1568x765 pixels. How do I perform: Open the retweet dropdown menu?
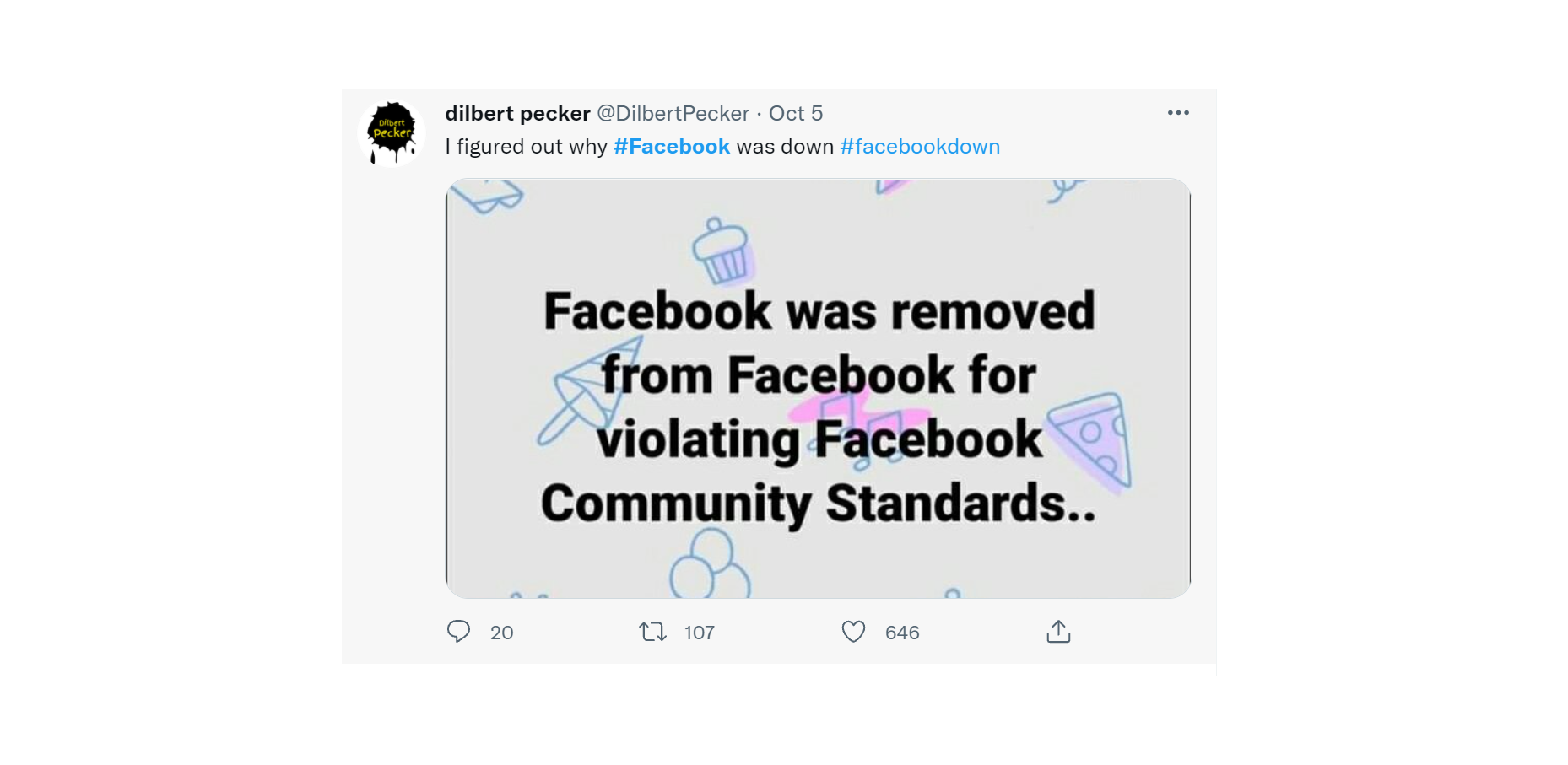click(652, 632)
